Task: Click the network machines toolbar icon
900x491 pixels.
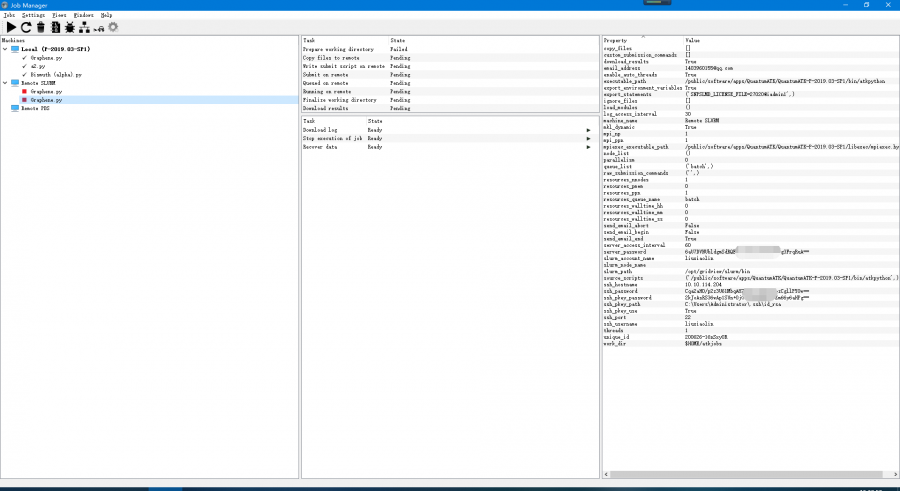Action: tap(84, 27)
